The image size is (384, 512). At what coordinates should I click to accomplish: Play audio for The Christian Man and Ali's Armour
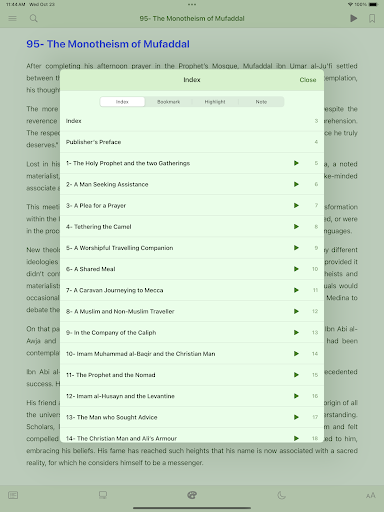[x=296, y=438]
